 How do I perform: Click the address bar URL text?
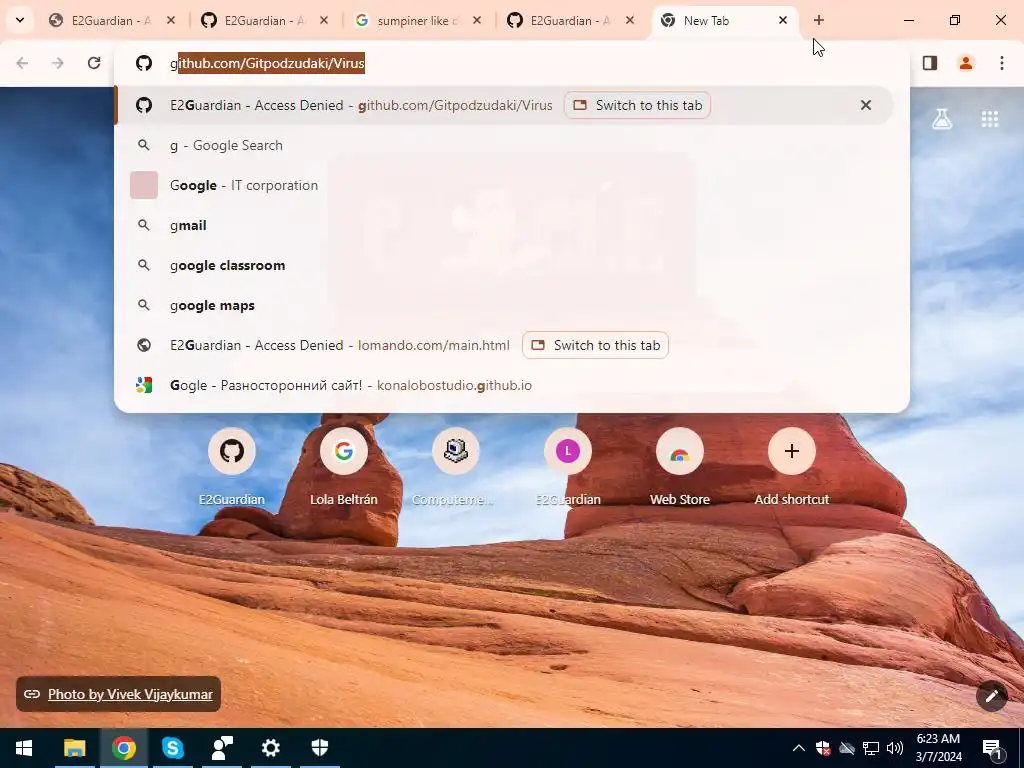267,63
